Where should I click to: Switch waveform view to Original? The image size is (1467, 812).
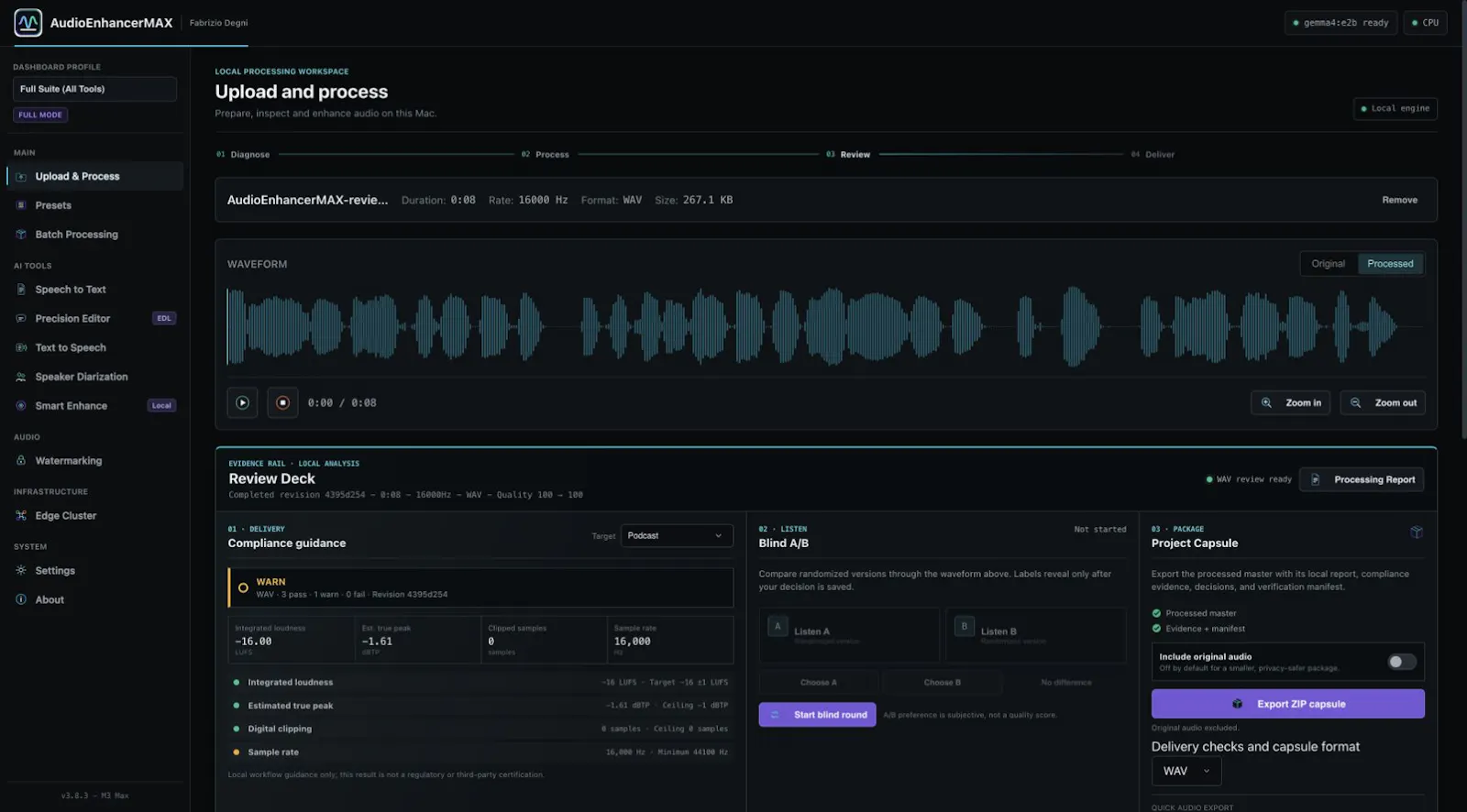click(x=1328, y=264)
